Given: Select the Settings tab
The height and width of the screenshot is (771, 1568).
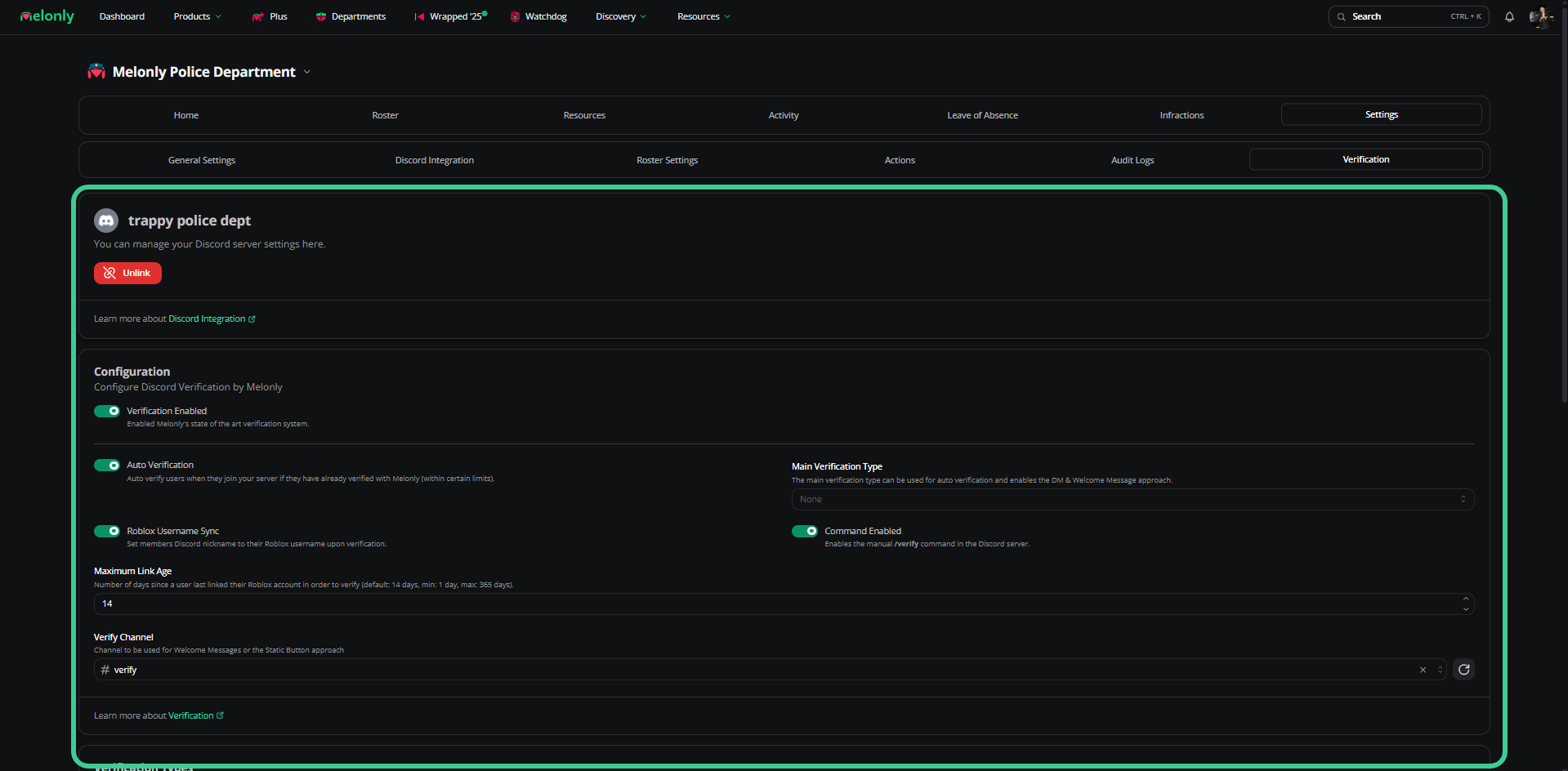Looking at the screenshot, I should click(1382, 114).
